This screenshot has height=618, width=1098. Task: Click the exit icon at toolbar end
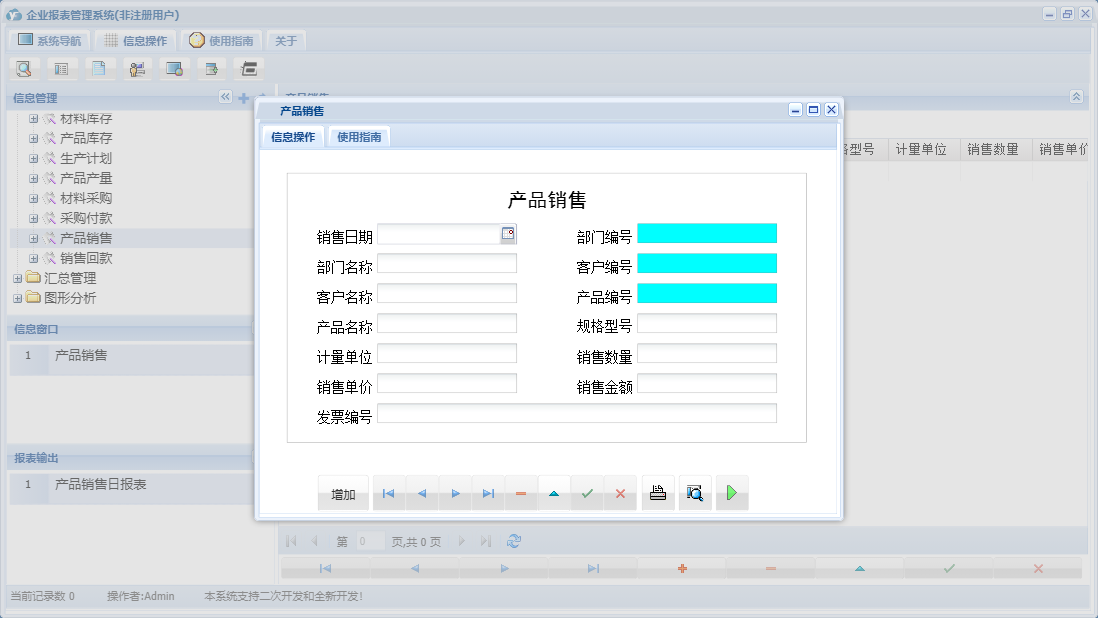click(248, 68)
